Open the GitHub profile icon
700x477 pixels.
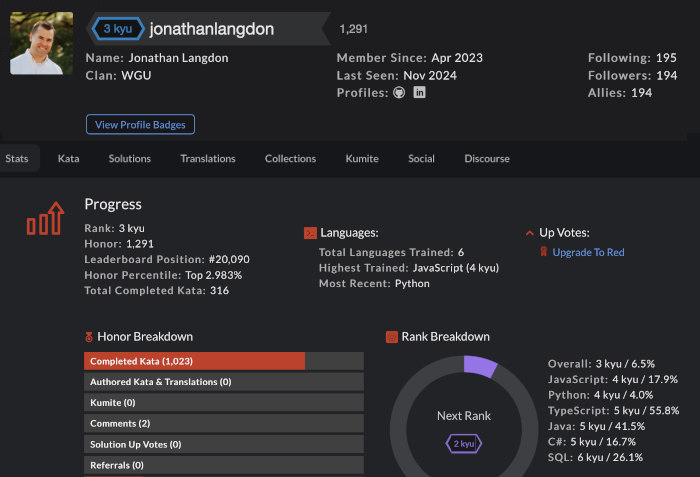coord(399,92)
